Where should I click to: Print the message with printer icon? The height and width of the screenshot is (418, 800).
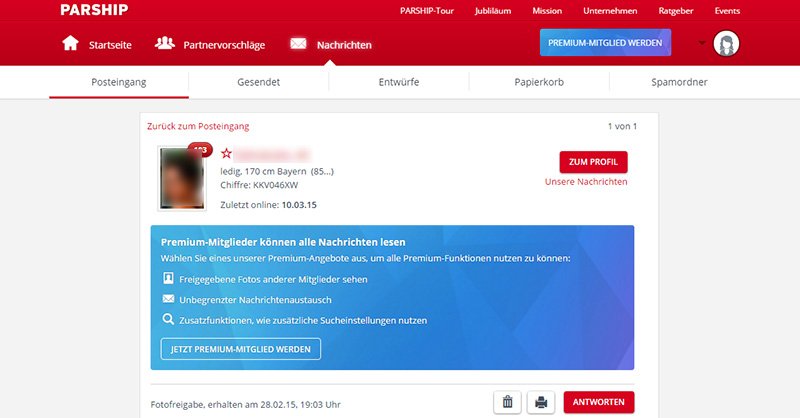(x=541, y=402)
